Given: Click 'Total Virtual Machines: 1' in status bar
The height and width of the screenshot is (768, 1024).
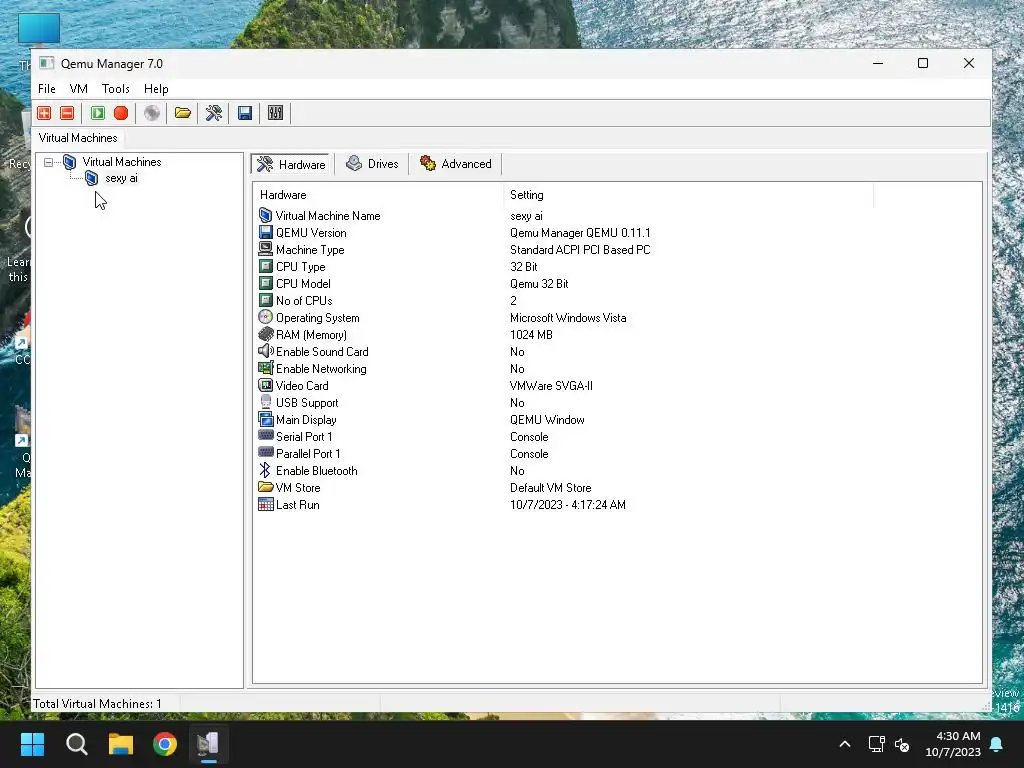Looking at the screenshot, I should [x=97, y=703].
